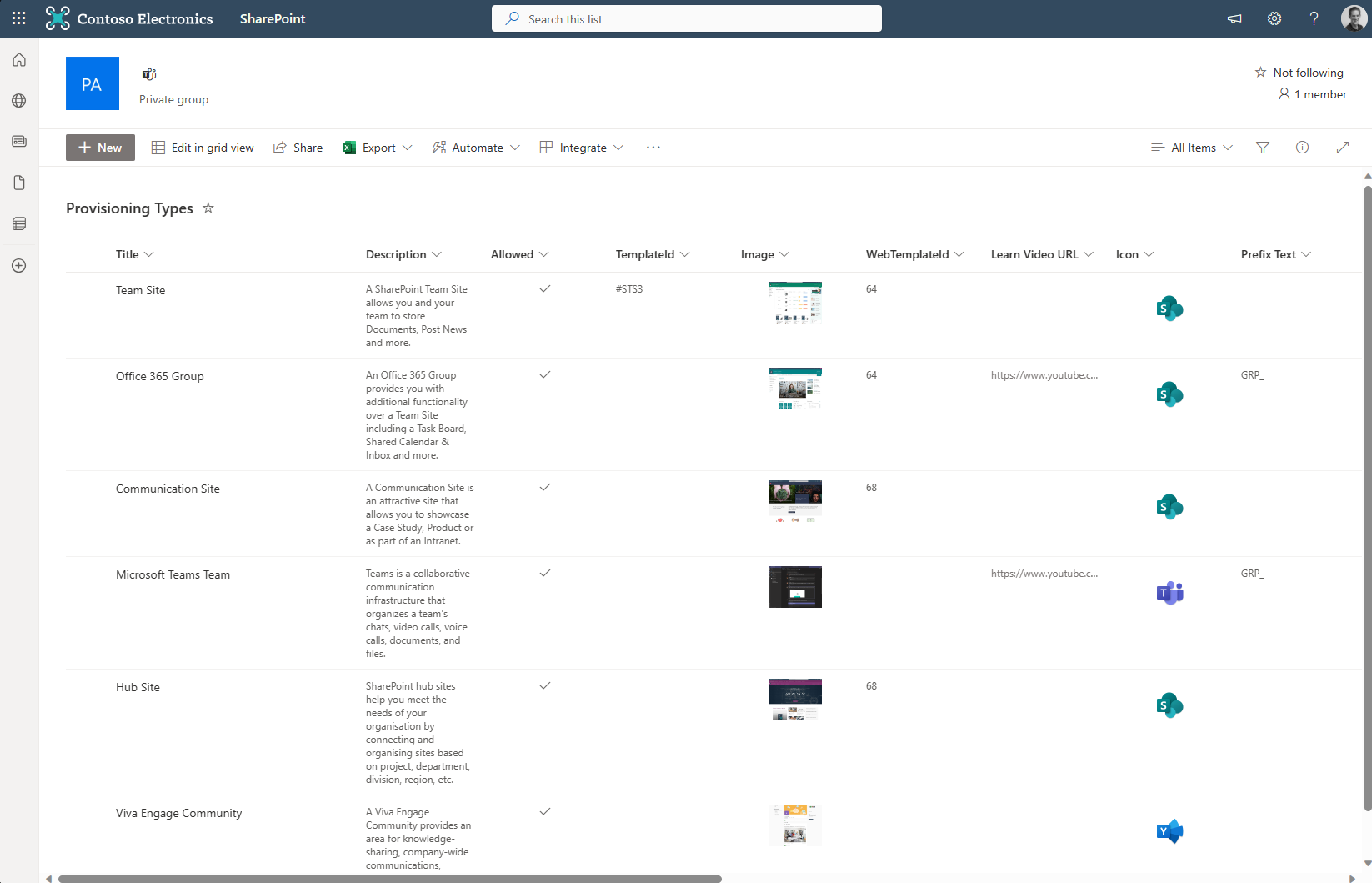The image size is (1372, 883).
Task: Open the Automate dropdown
Action: 476,148
